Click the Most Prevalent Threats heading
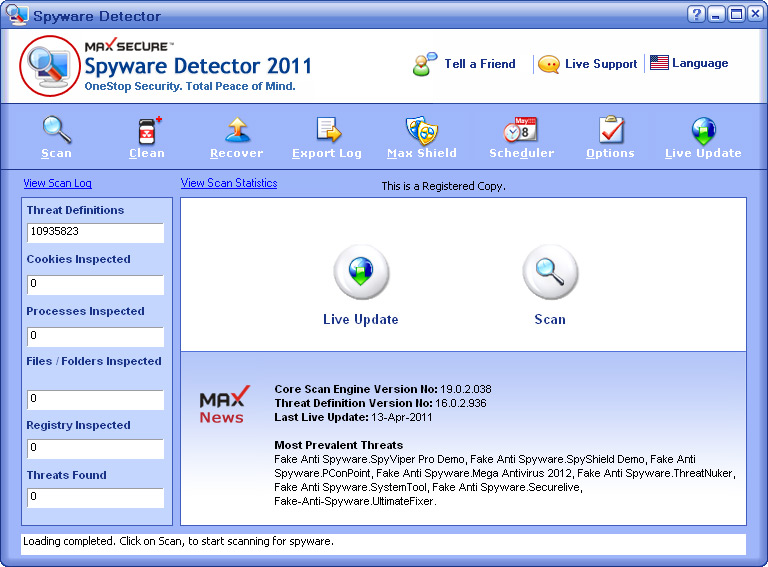This screenshot has height=567, width=768. tap(338, 445)
